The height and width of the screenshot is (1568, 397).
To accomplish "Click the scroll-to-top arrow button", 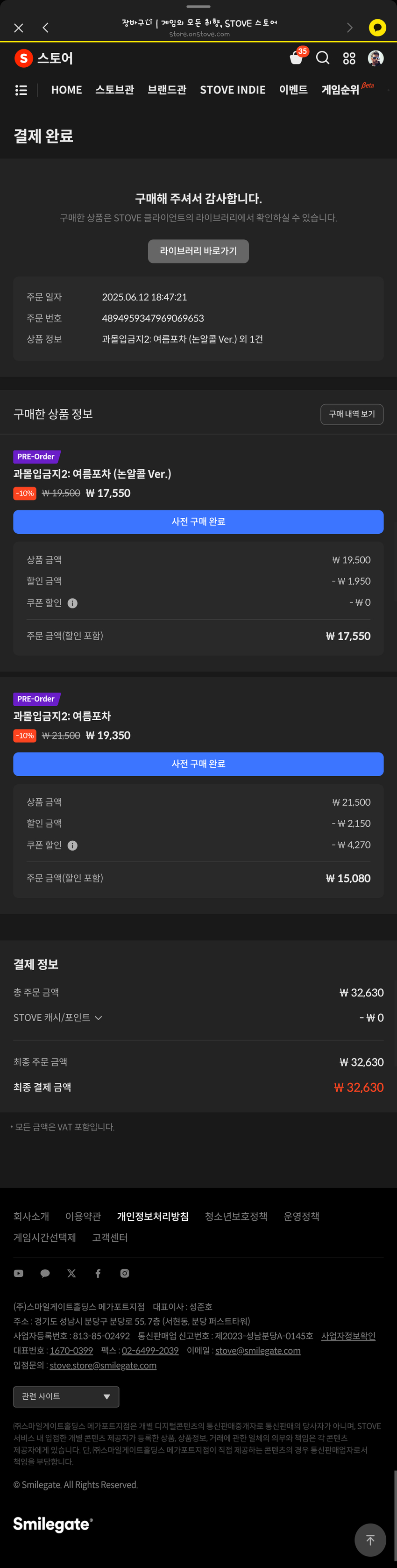I will click(x=369, y=1539).
